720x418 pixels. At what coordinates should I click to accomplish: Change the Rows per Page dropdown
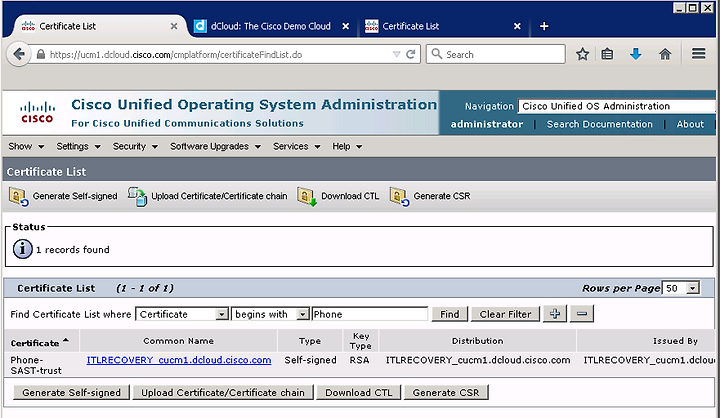pos(681,288)
